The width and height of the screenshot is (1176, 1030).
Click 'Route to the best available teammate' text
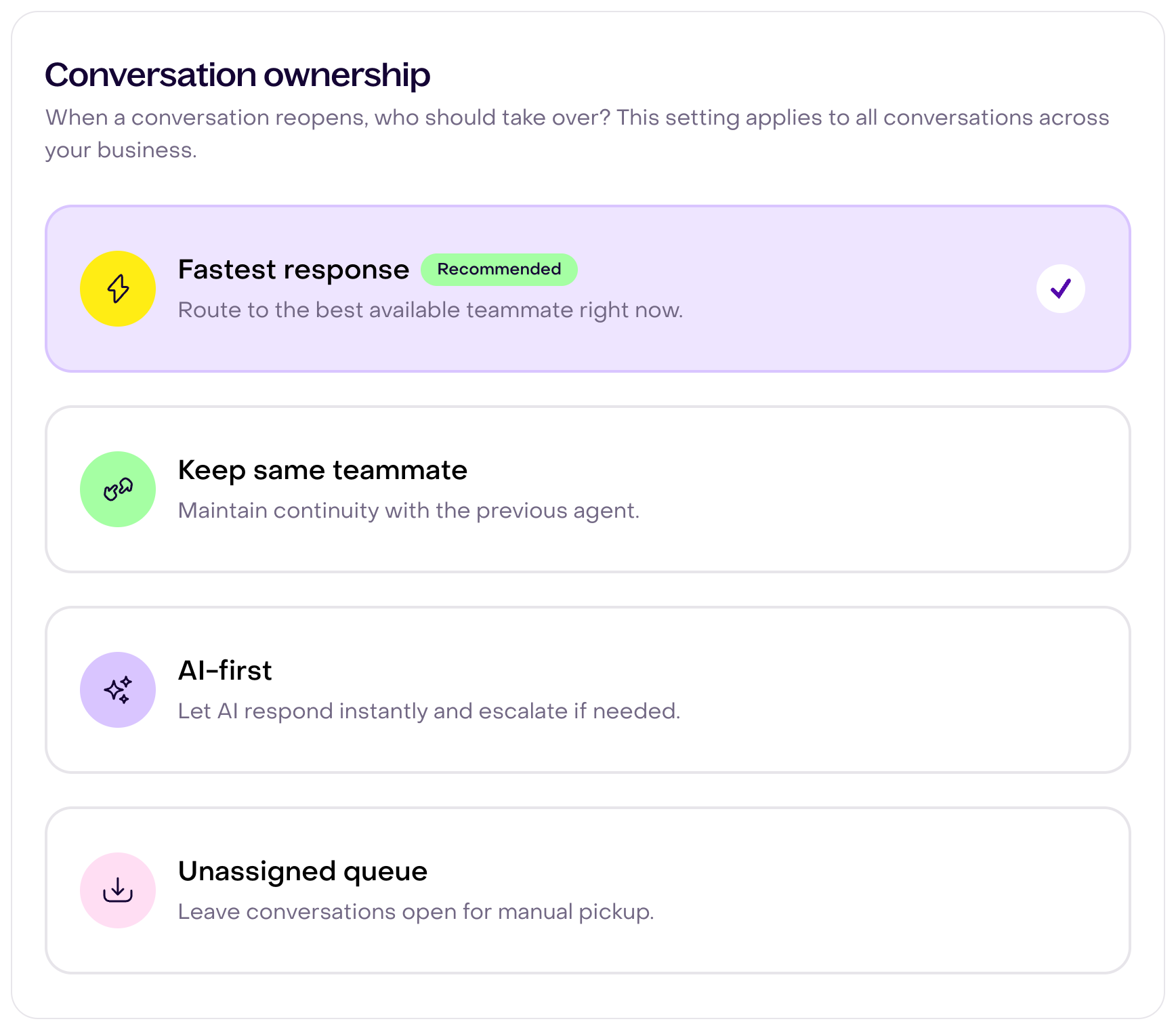click(430, 310)
